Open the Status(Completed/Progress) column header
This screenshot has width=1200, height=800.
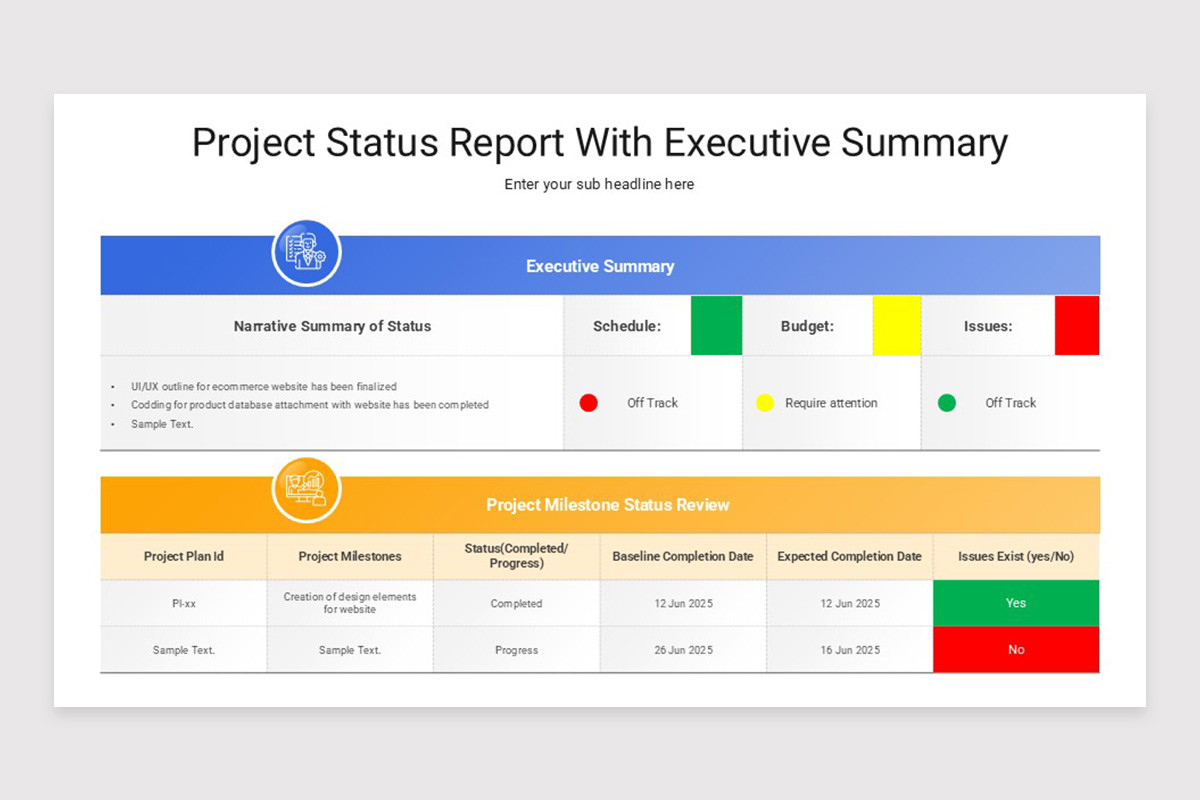point(516,556)
